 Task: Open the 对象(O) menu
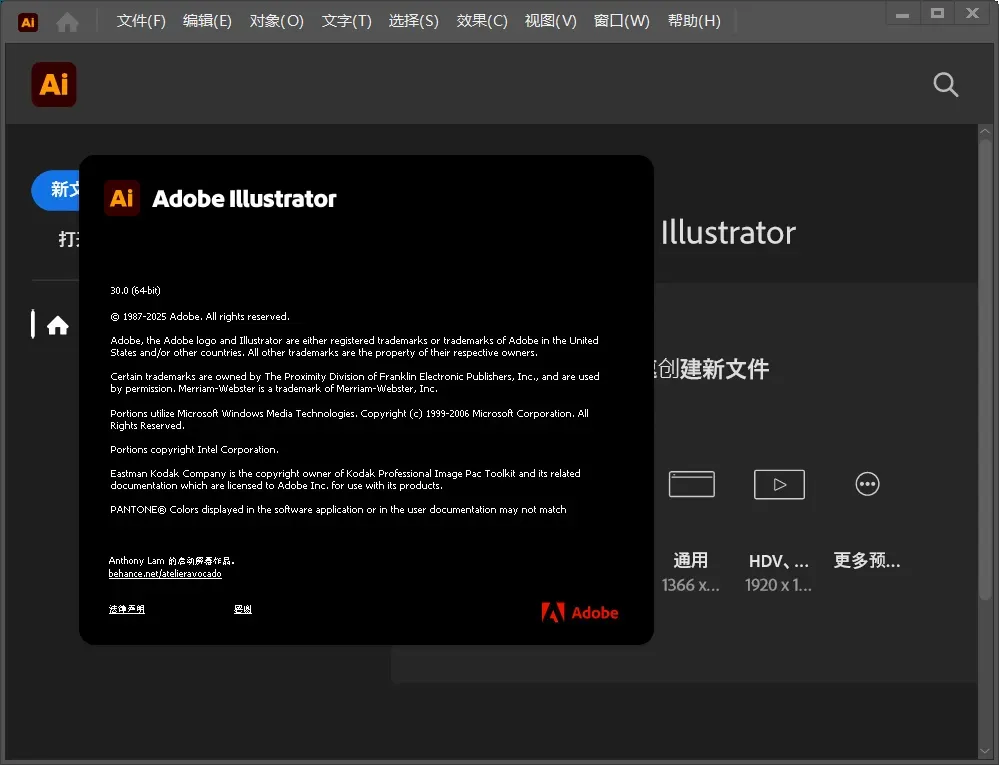pyautogui.click(x=277, y=21)
